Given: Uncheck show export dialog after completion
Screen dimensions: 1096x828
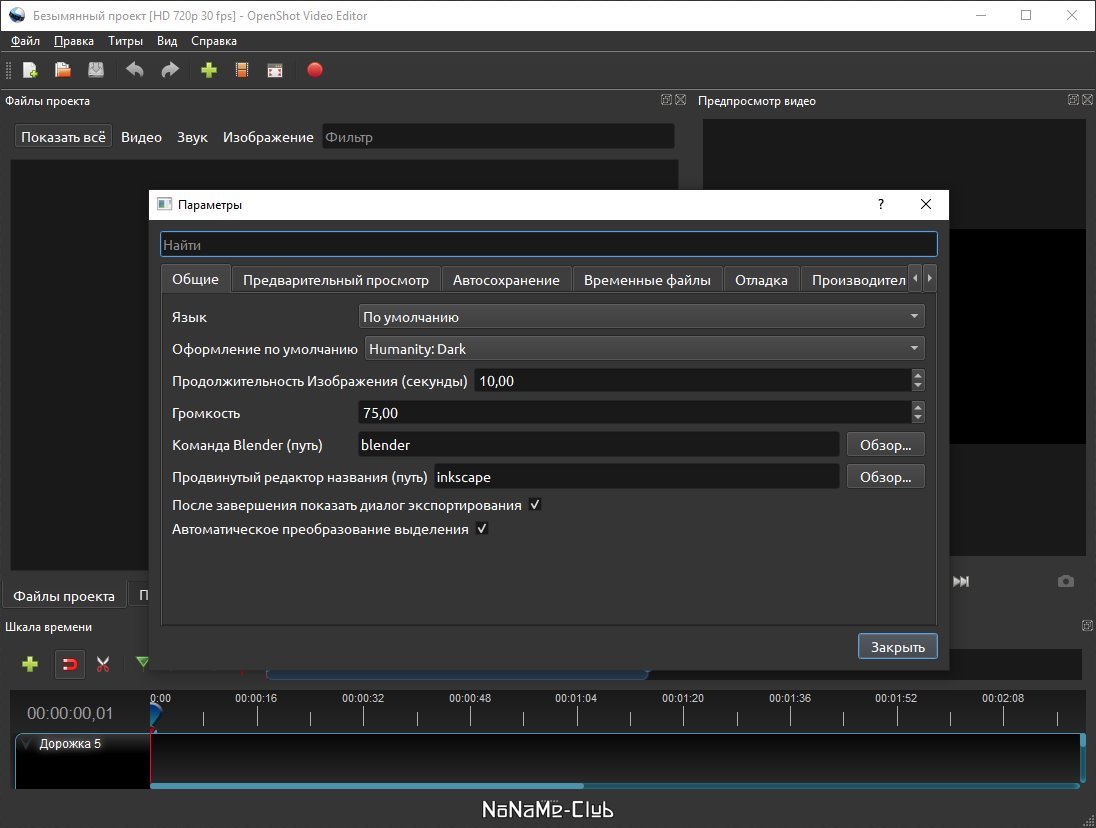Looking at the screenshot, I should (x=535, y=505).
